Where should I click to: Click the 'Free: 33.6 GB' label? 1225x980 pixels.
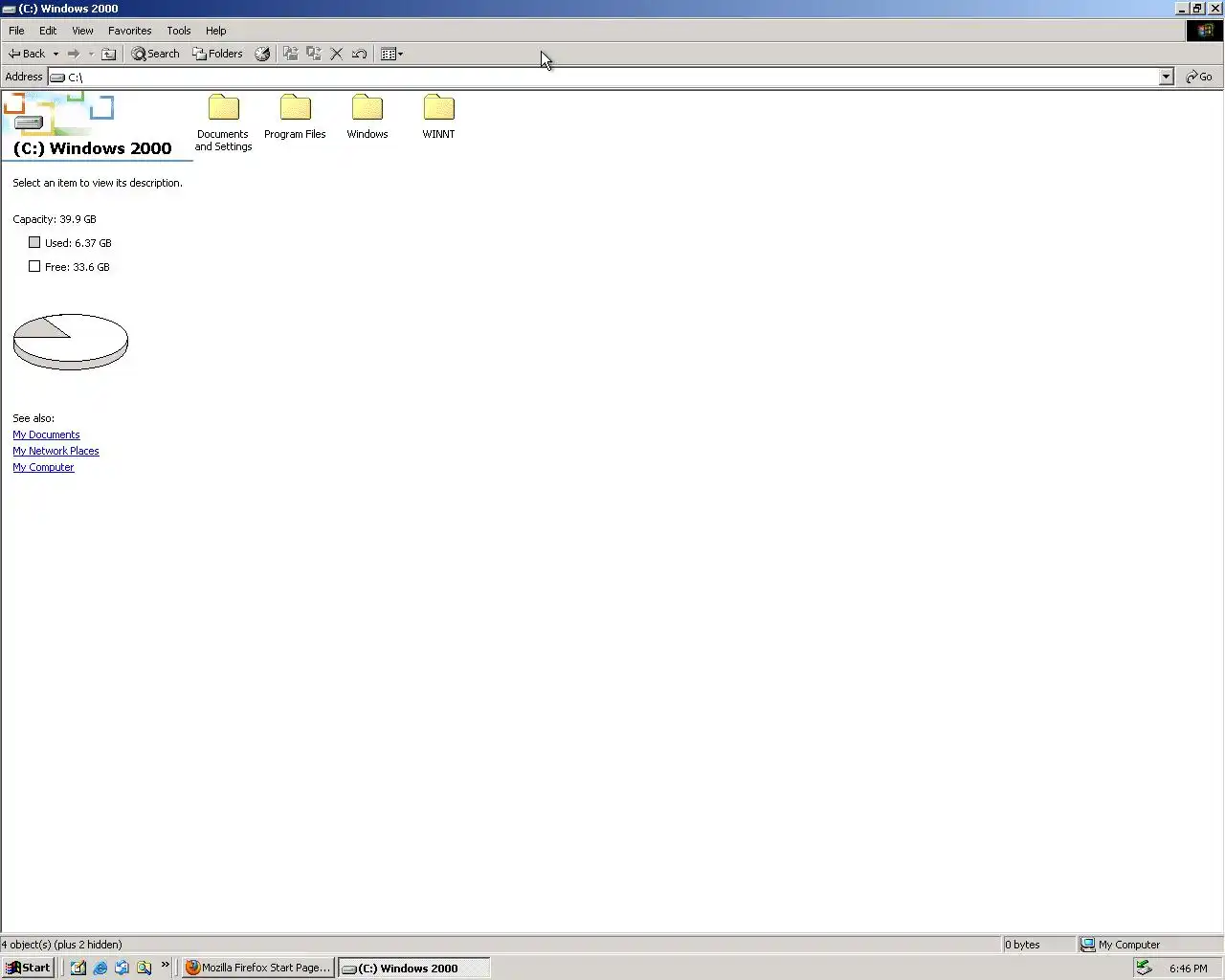pos(78,267)
